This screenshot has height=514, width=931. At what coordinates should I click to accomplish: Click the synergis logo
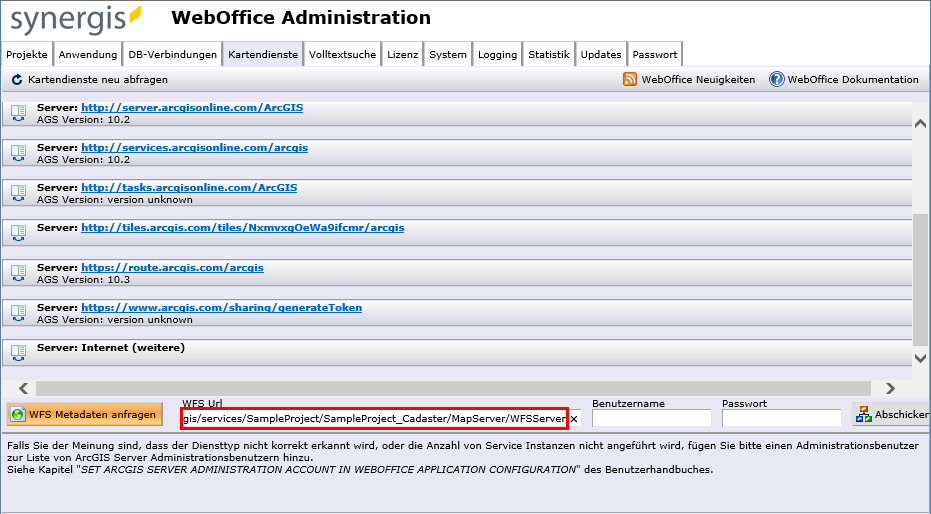coord(76,20)
